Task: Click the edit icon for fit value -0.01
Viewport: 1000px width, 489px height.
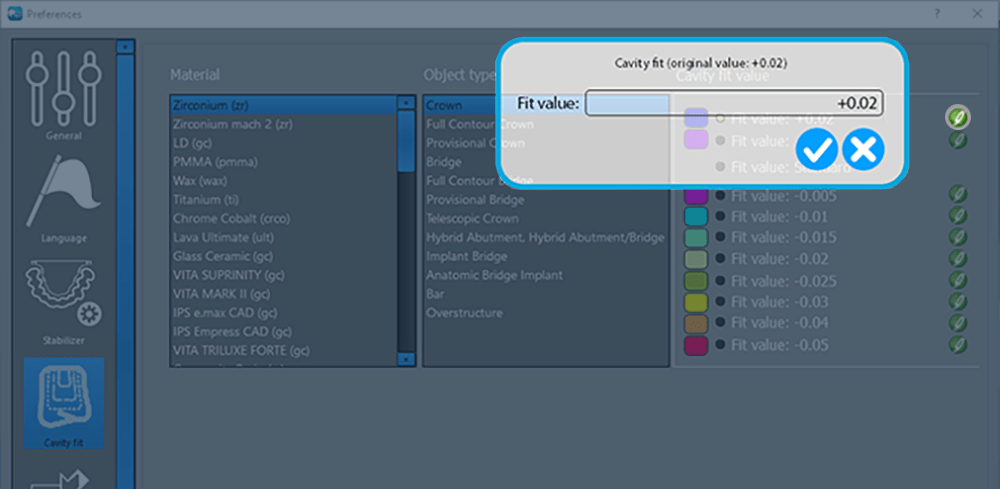Action: pos(957,215)
